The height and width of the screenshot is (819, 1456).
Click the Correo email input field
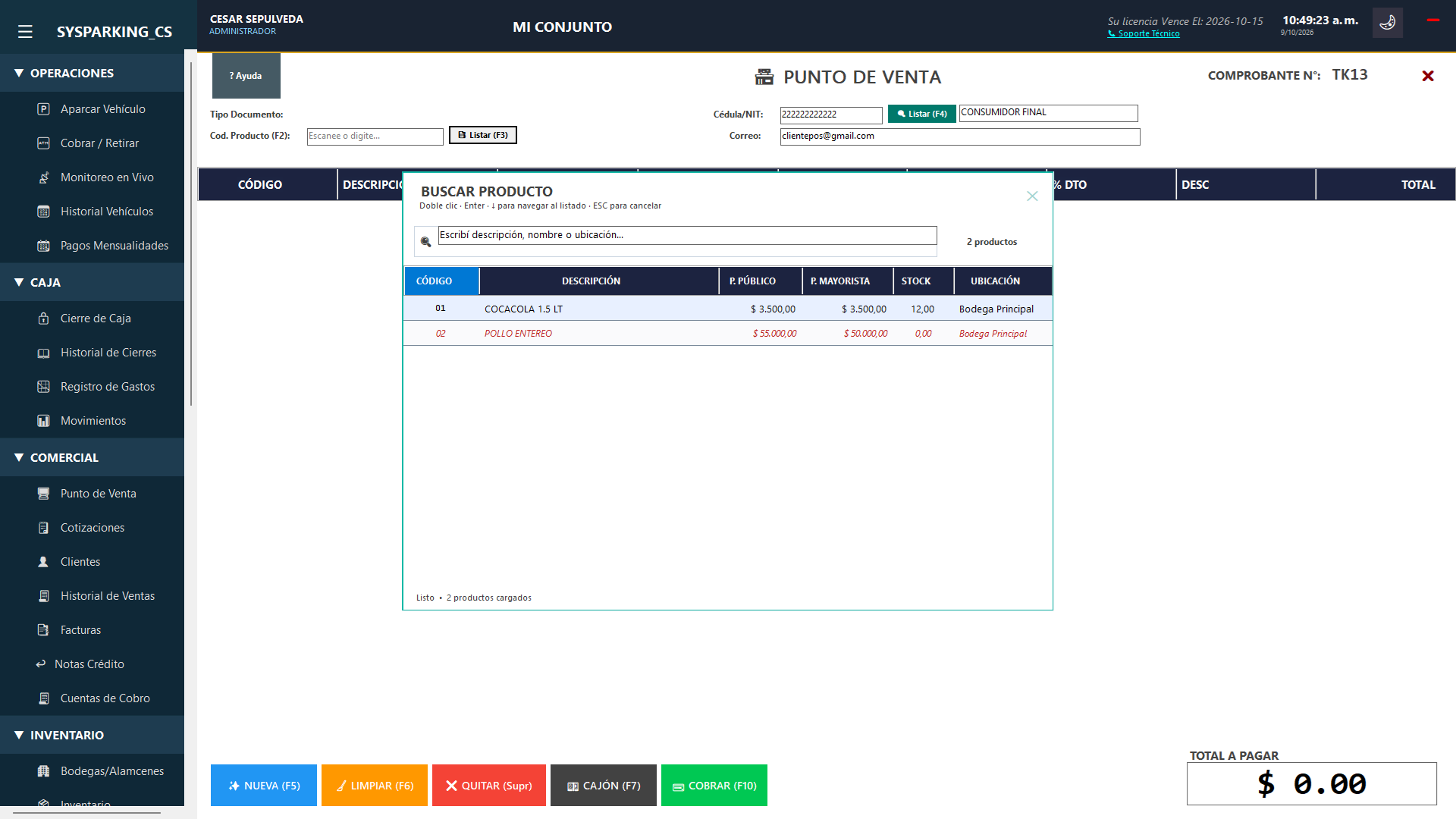(x=960, y=136)
